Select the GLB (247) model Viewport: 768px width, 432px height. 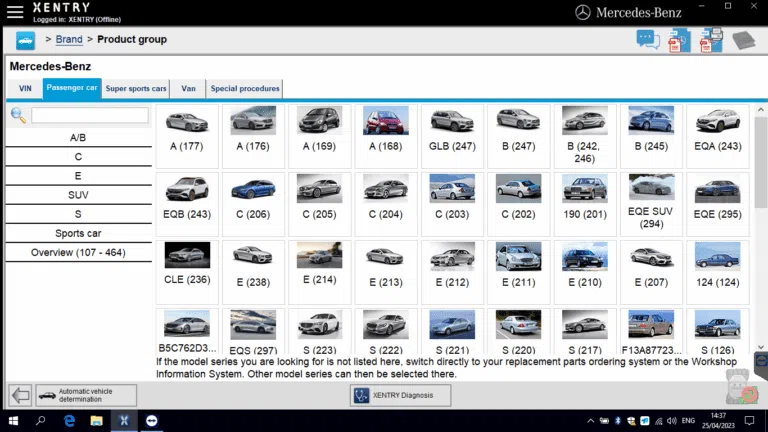tap(452, 136)
